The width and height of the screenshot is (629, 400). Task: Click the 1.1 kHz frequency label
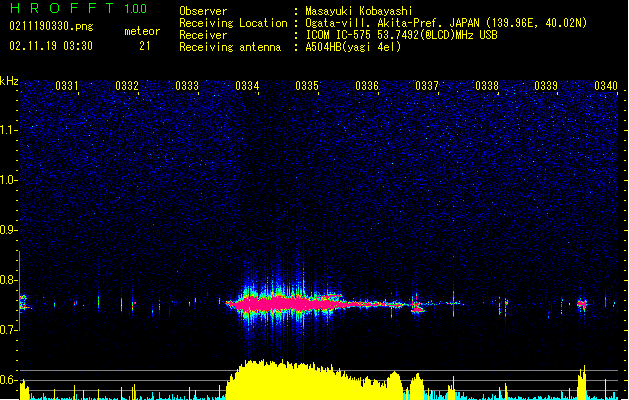click(8, 130)
